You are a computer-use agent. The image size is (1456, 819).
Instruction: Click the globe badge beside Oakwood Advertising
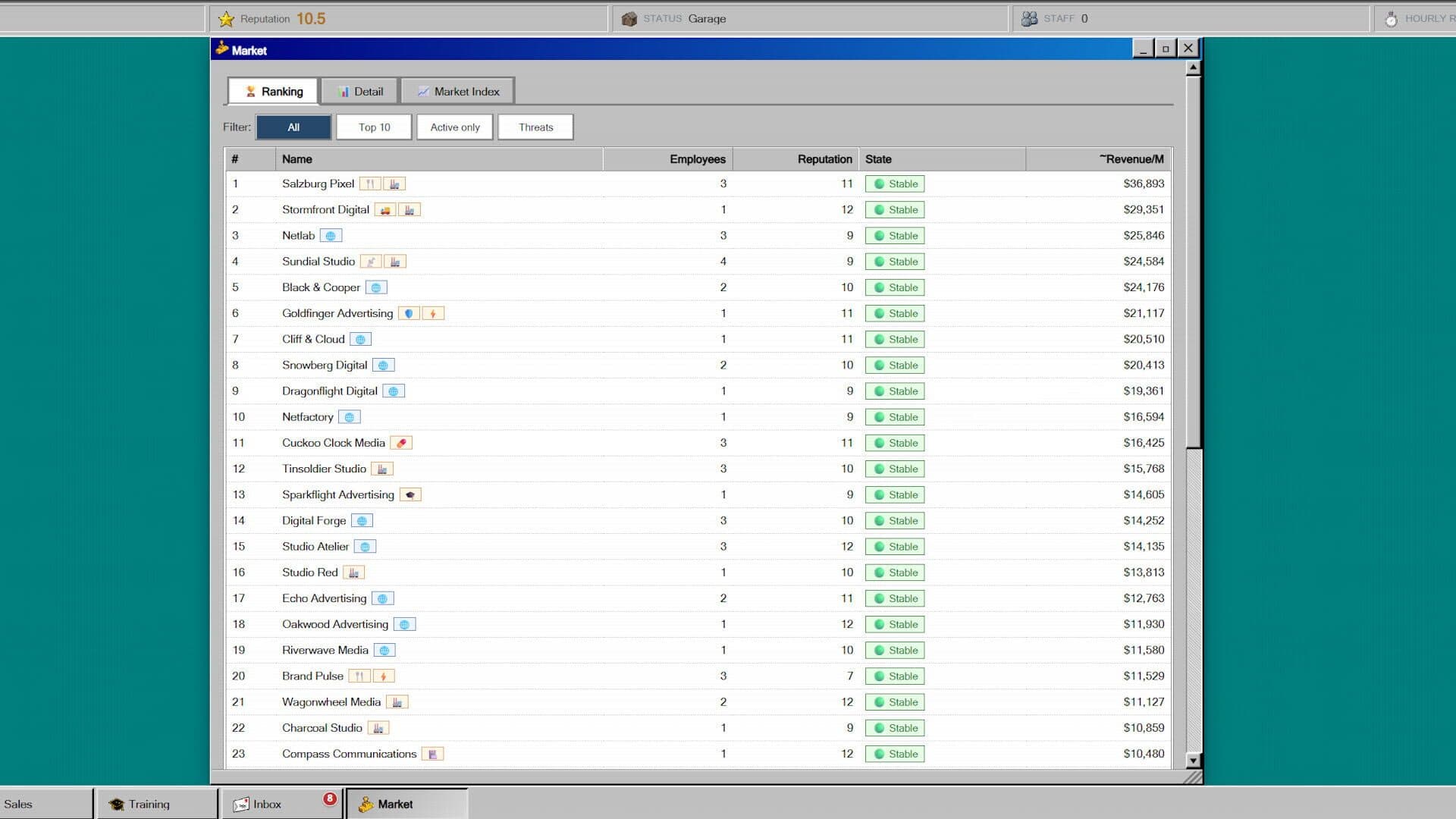405,624
